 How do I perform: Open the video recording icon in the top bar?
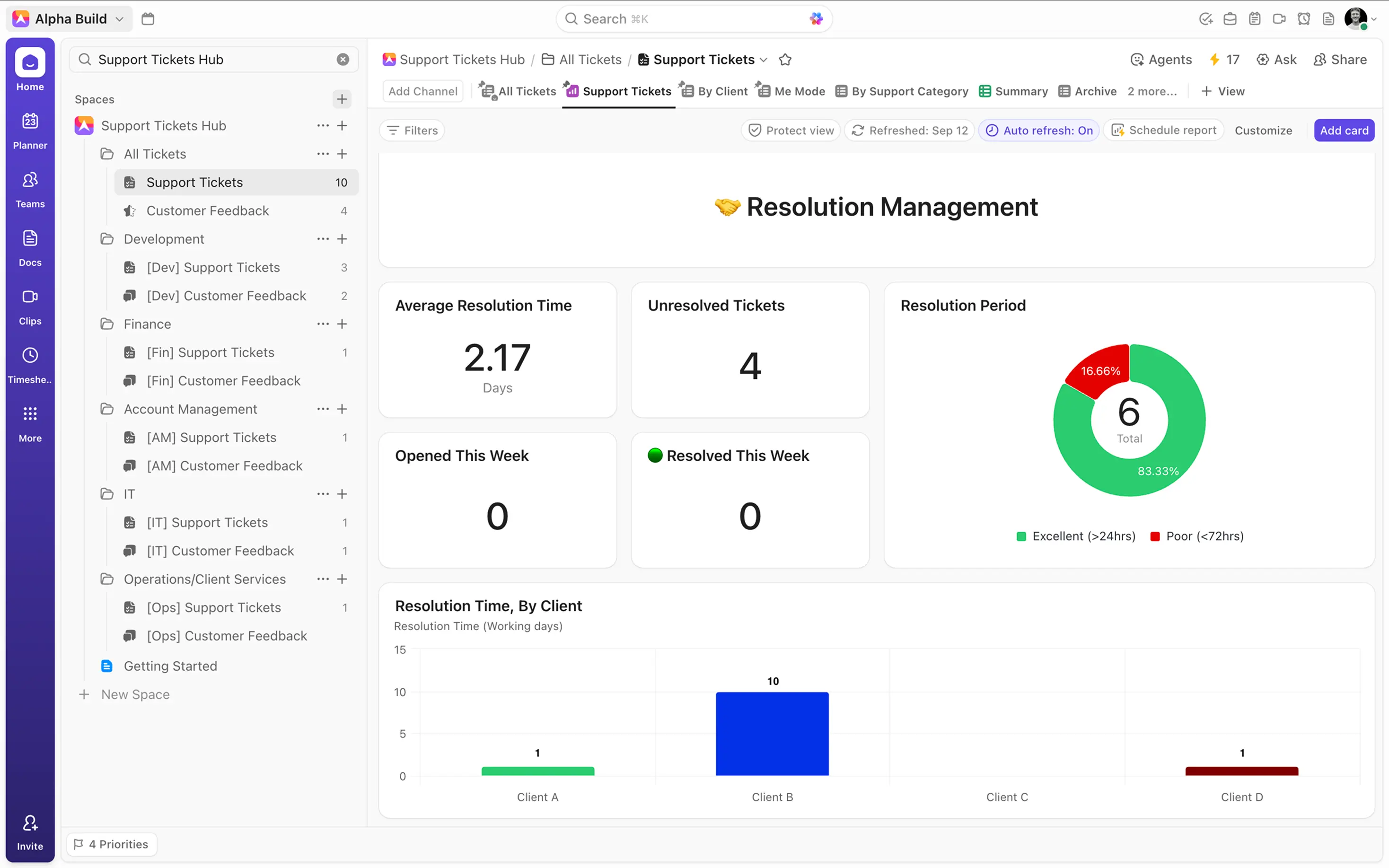coord(1279,18)
